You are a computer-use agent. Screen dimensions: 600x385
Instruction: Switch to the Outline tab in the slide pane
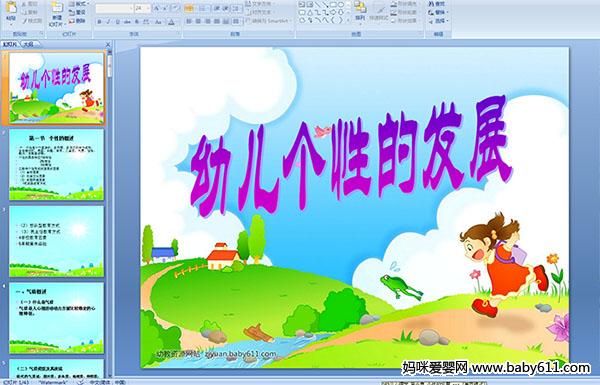(x=28, y=44)
